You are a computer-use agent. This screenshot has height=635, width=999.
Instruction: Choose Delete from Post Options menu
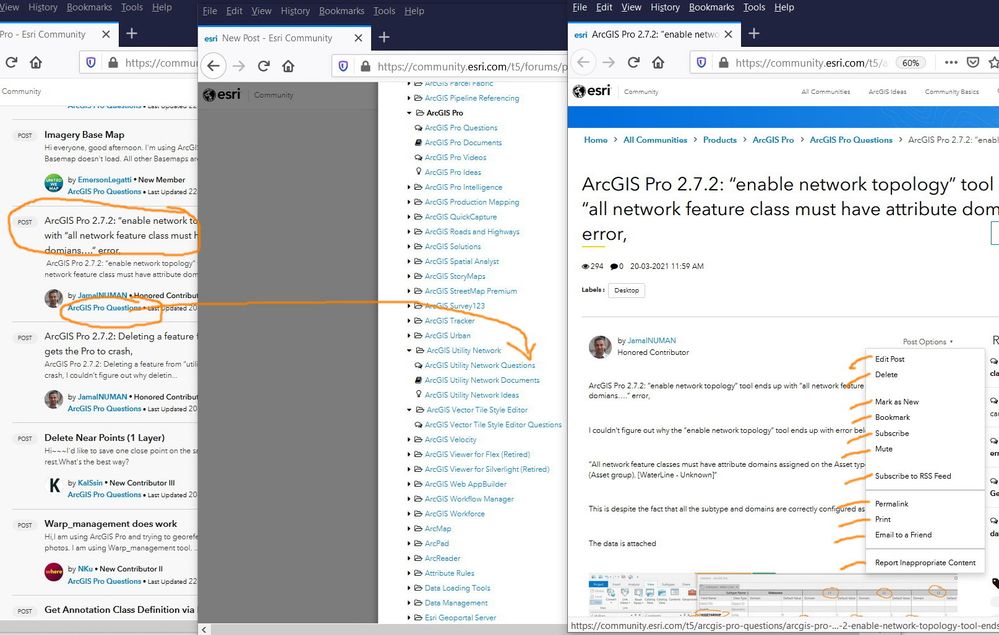point(886,375)
